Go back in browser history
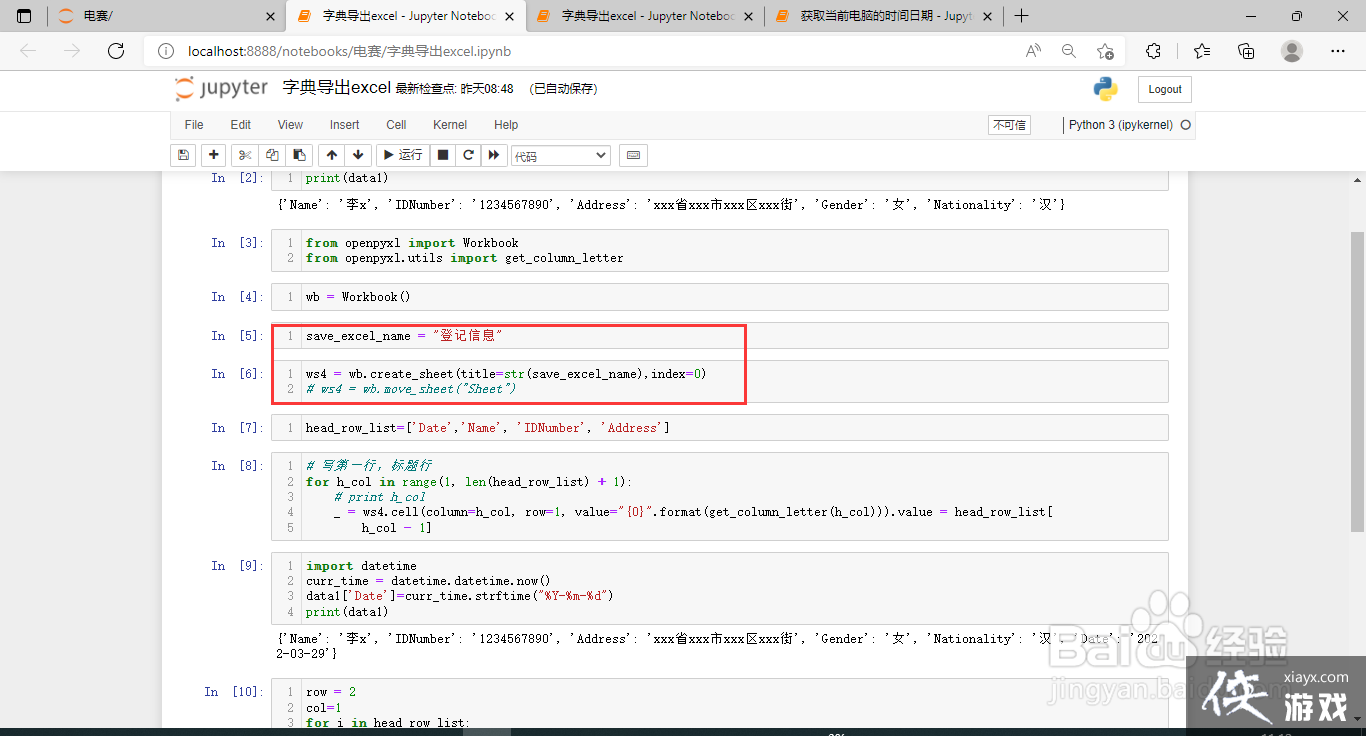 pyautogui.click(x=28, y=51)
